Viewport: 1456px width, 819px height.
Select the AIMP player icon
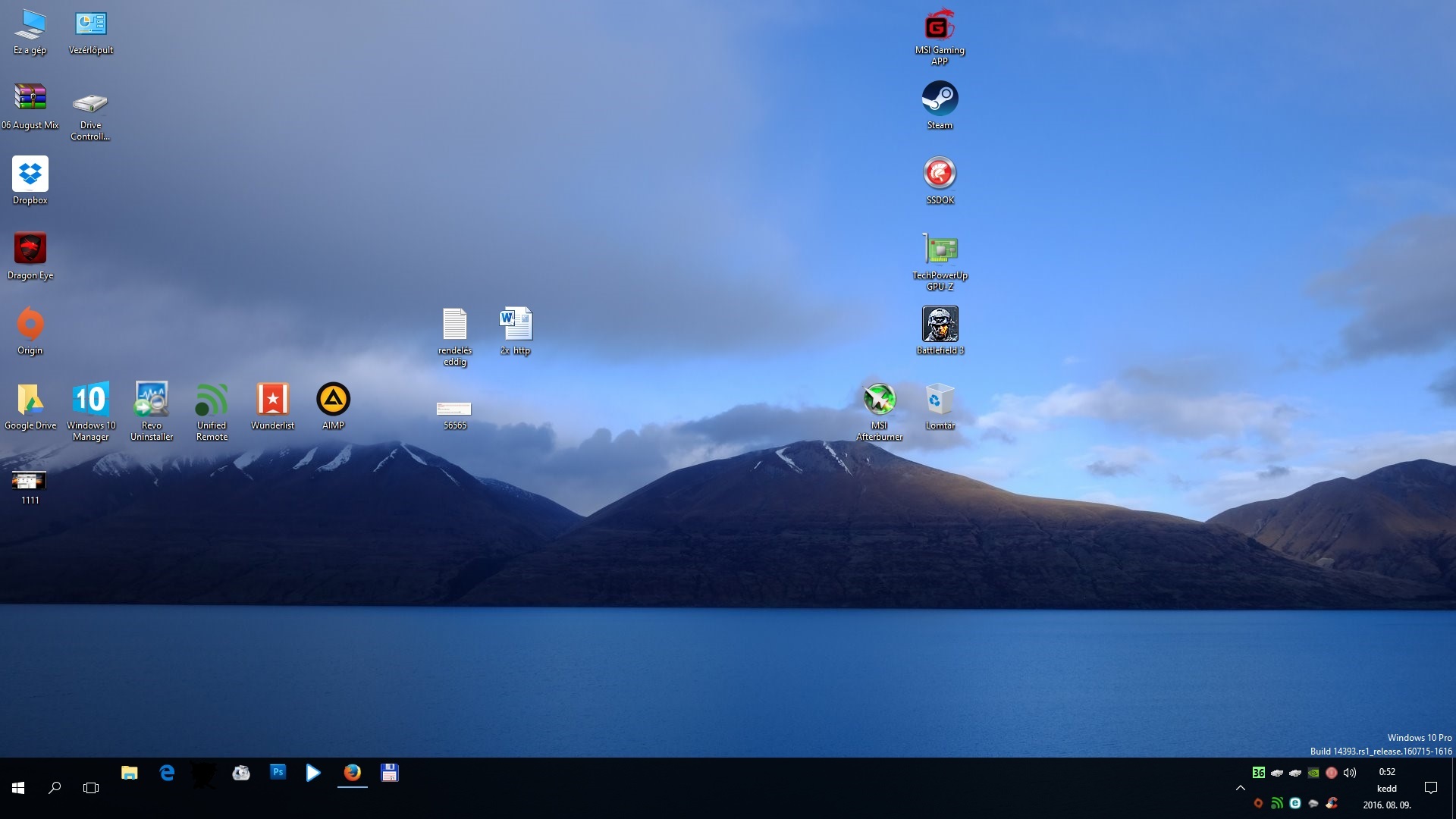tap(334, 407)
